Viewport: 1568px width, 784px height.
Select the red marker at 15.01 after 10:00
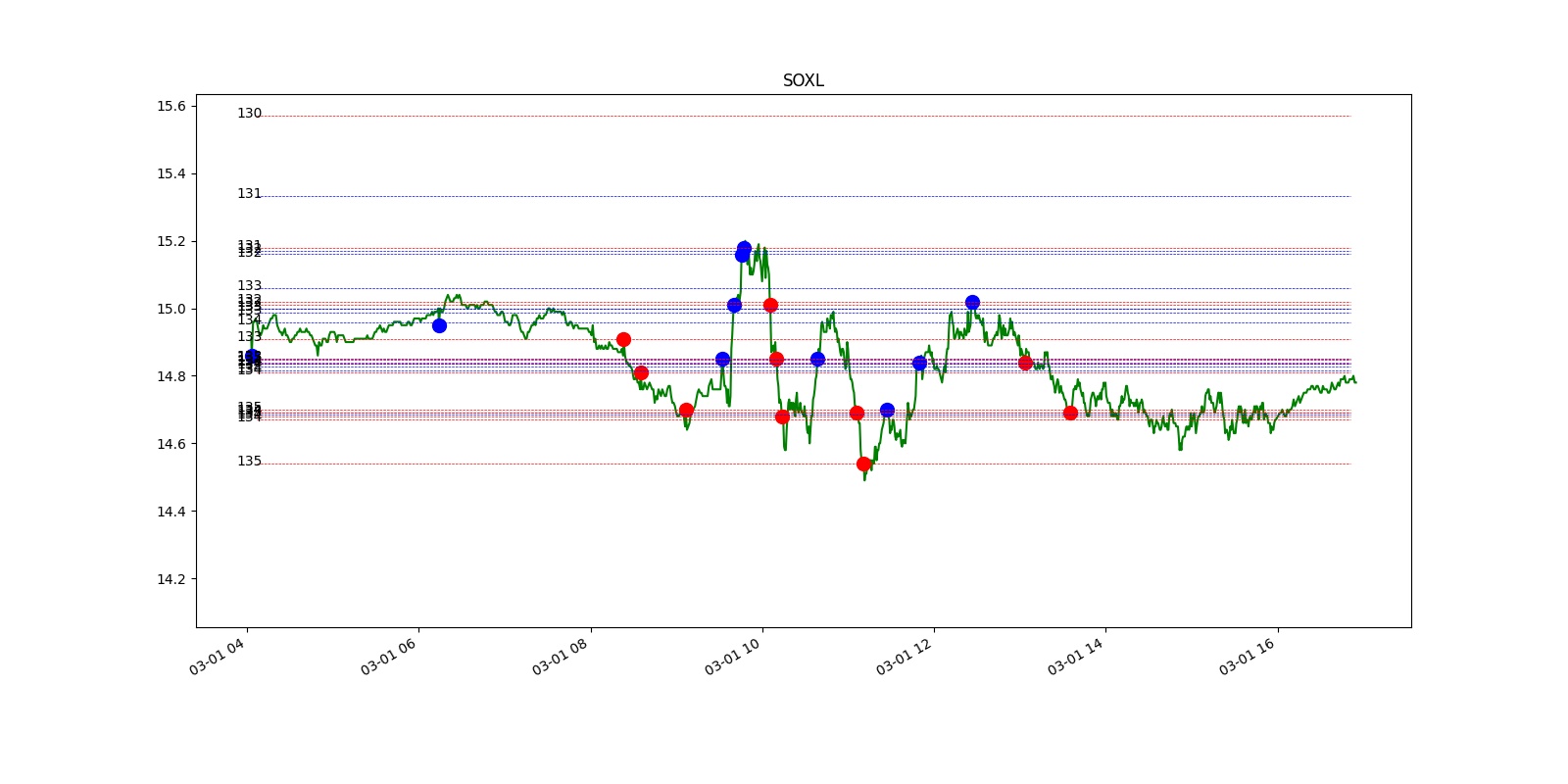[770, 305]
